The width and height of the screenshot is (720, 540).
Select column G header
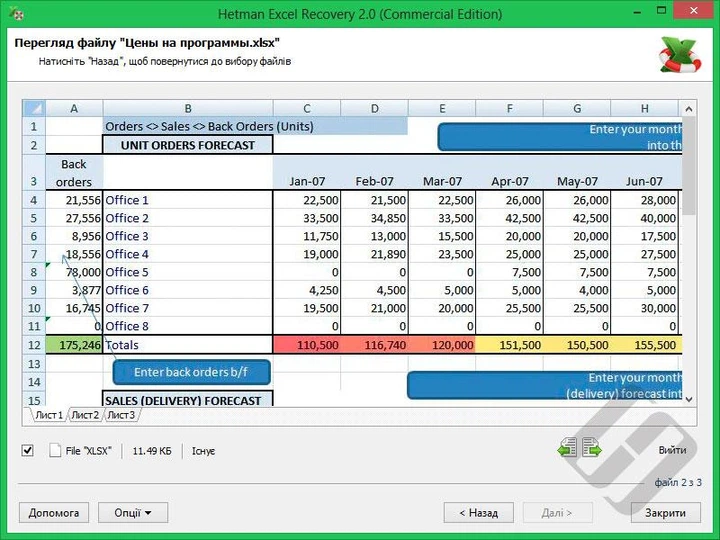(577, 108)
